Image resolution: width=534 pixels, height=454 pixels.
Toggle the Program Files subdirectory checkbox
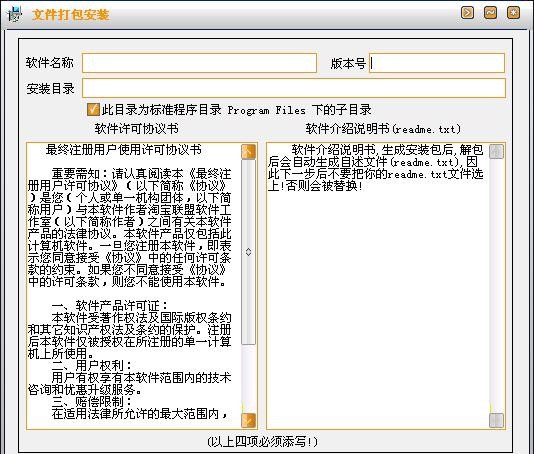click(93, 110)
